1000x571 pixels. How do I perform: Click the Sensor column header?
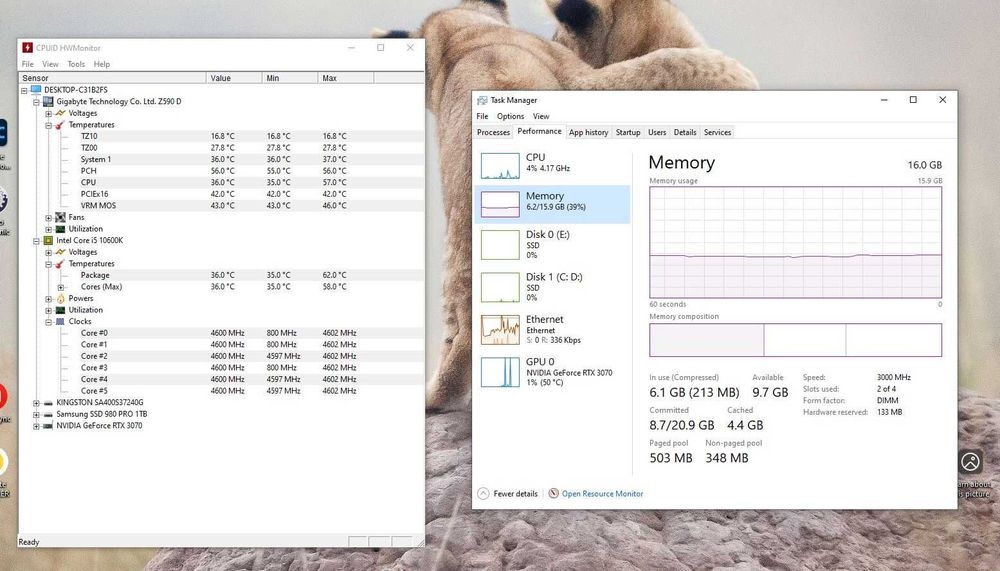coord(113,78)
